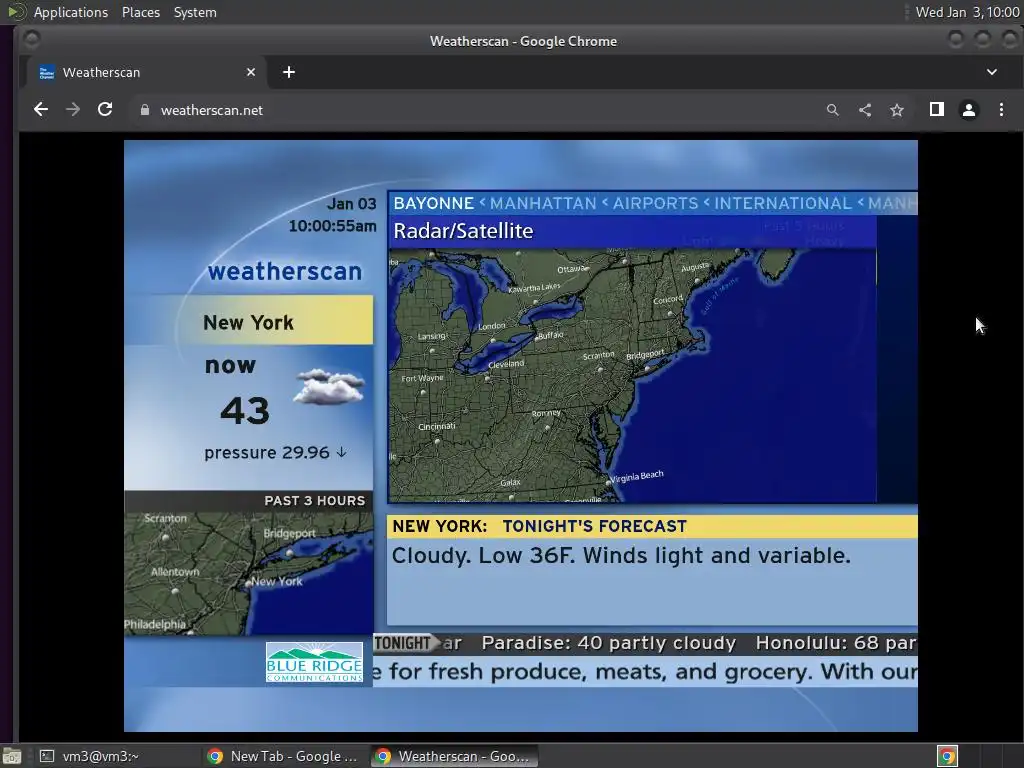Click the PAST 3 HOURS label
Image resolution: width=1024 pixels, height=768 pixels.
click(314, 501)
